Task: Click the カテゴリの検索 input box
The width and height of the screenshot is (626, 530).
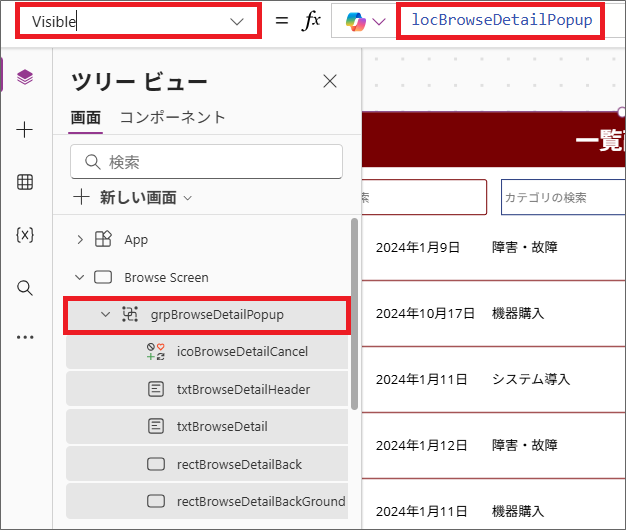Action: coord(562,197)
